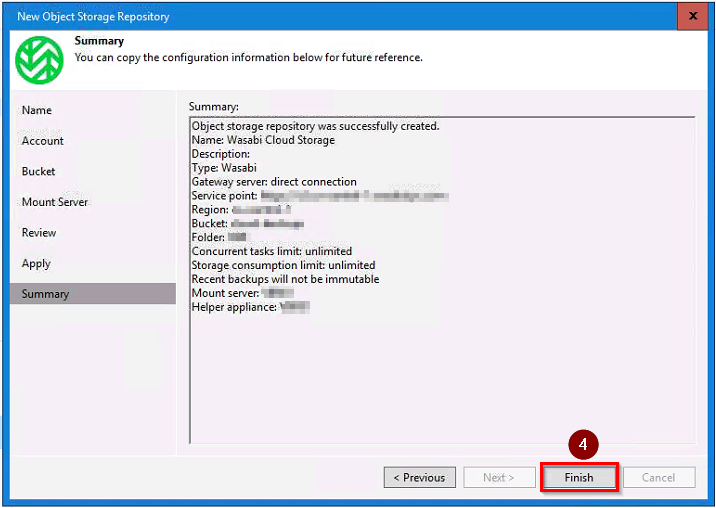Select the Account step in sidebar
The width and height of the screenshot is (716, 508).
coord(43,141)
